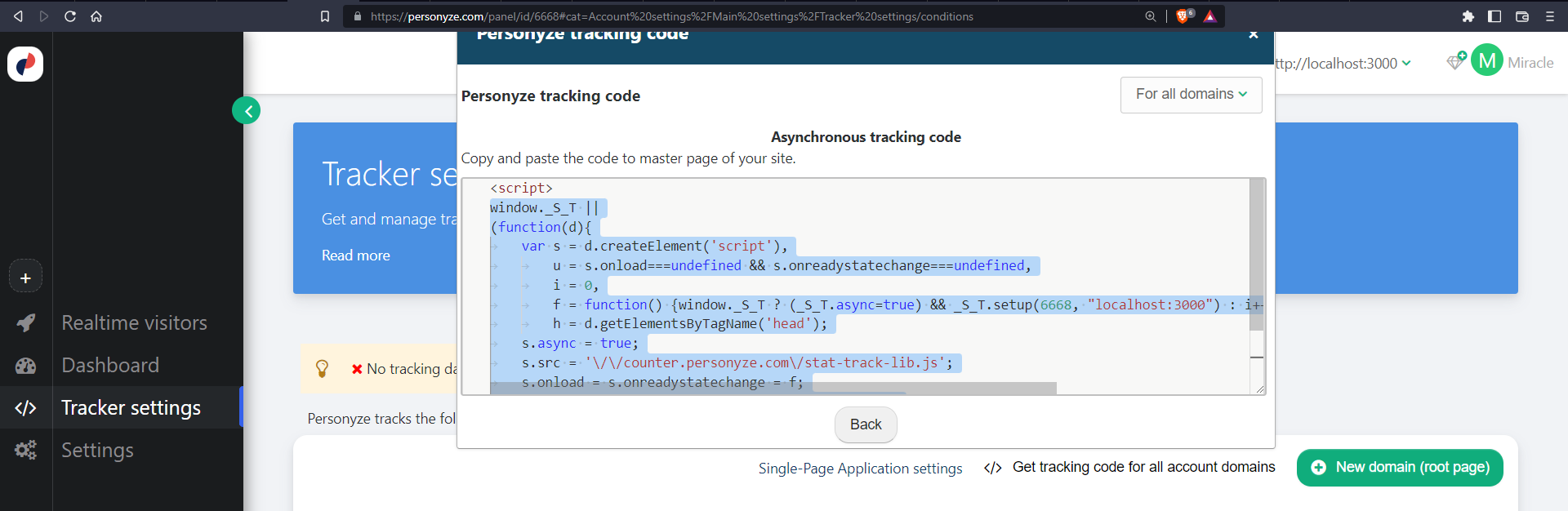Viewport: 1568px width, 511px height.
Task: Click the Back button in the dialog
Action: point(866,424)
